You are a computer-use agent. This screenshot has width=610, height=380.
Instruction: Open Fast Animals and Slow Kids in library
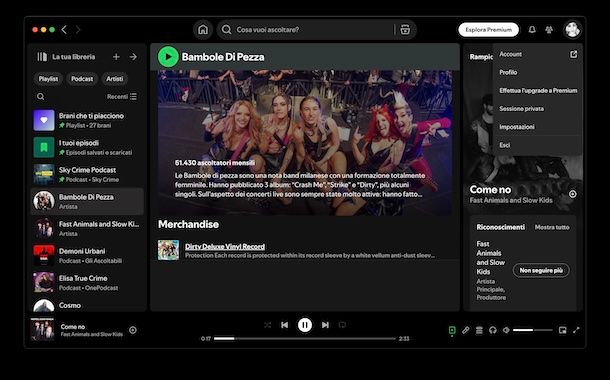click(x=87, y=228)
